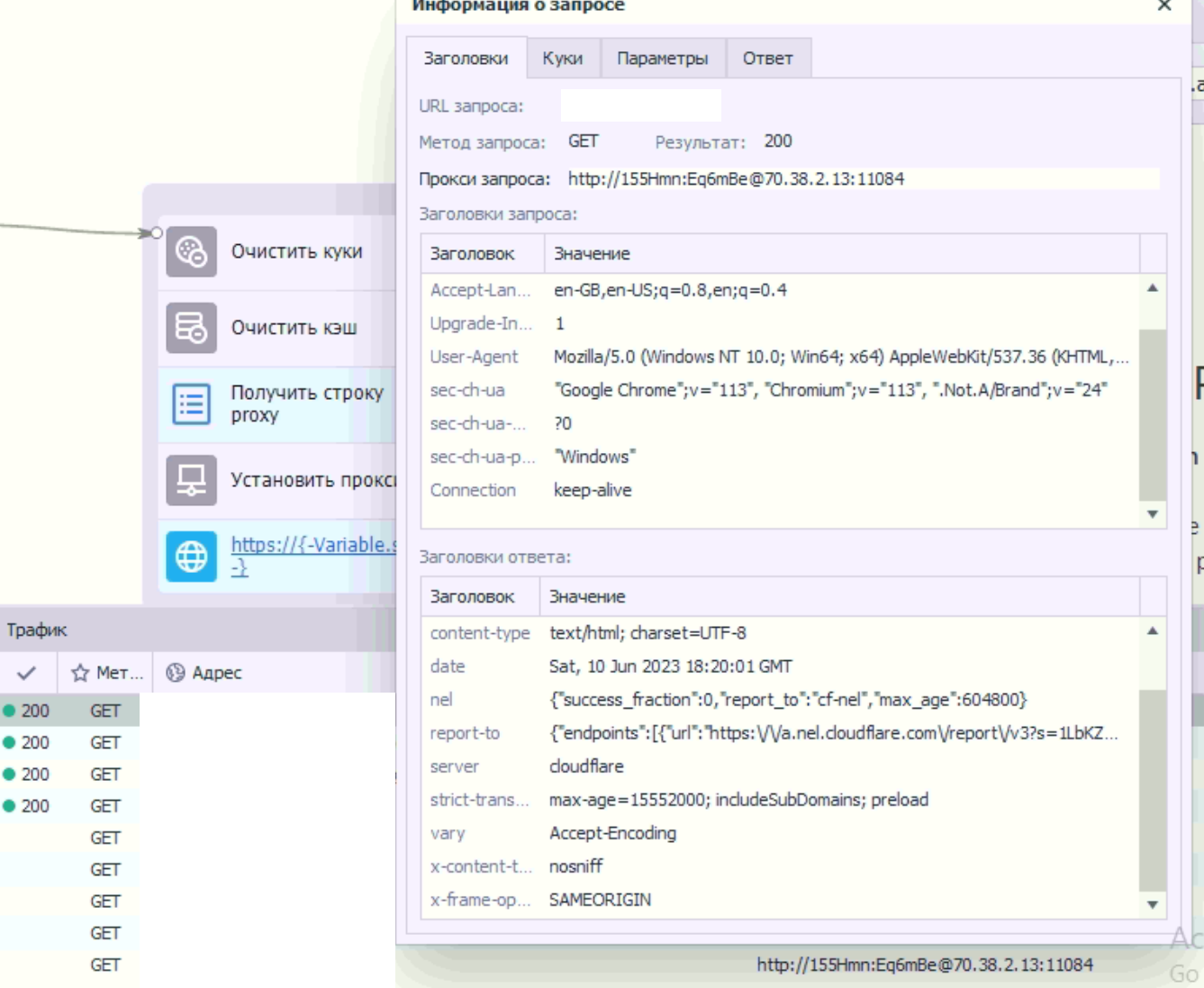Click the Очистить кэш action icon
The height and width of the screenshot is (988, 1204).
[x=191, y=328]
